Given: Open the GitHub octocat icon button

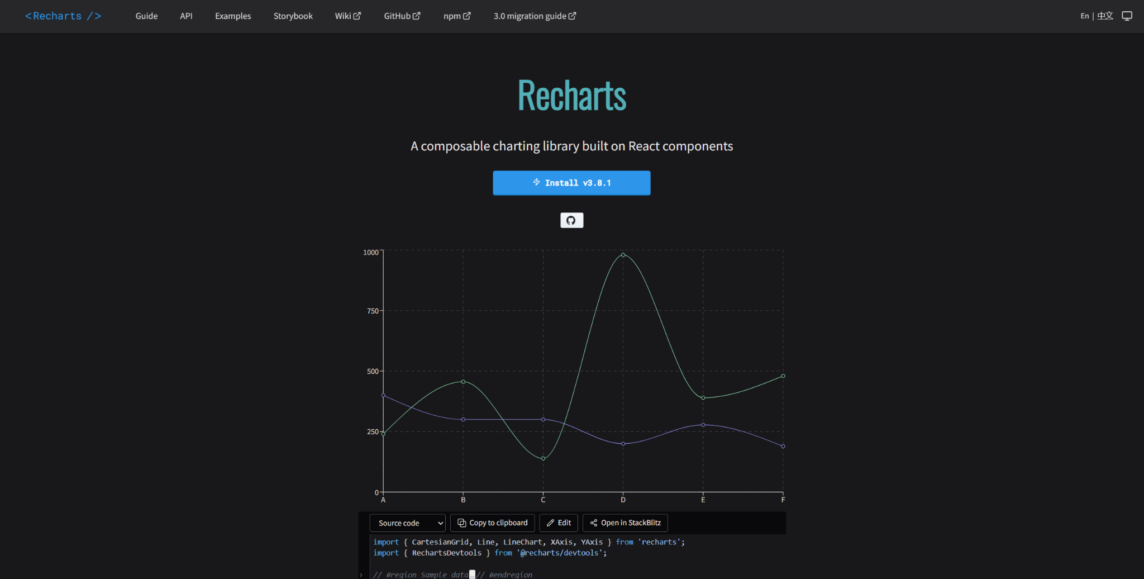Looking at the screenshot, I should point(571,220).
